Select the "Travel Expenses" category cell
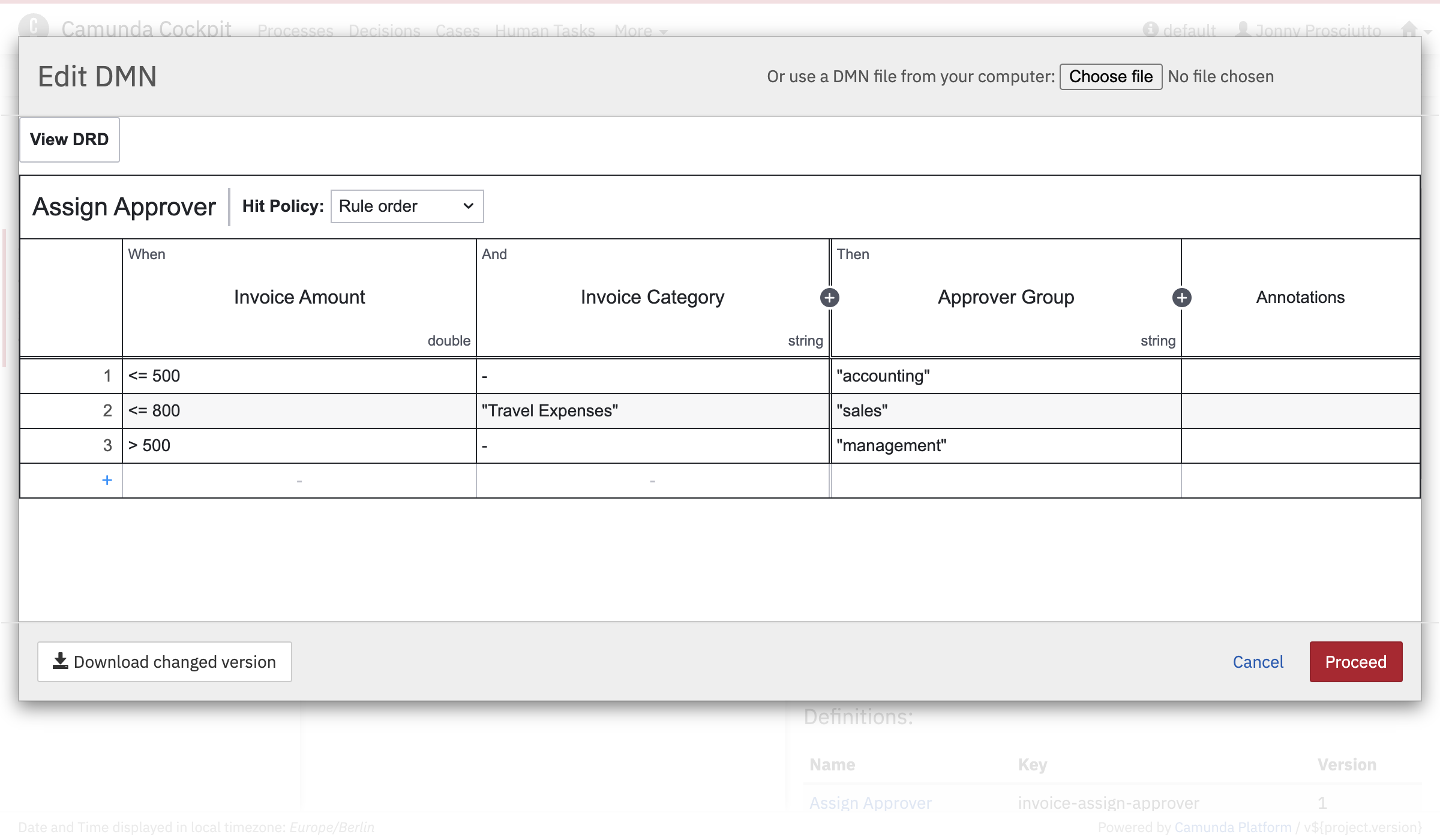The width and height of the screenshot is (1440, 840). coord(653,411)
